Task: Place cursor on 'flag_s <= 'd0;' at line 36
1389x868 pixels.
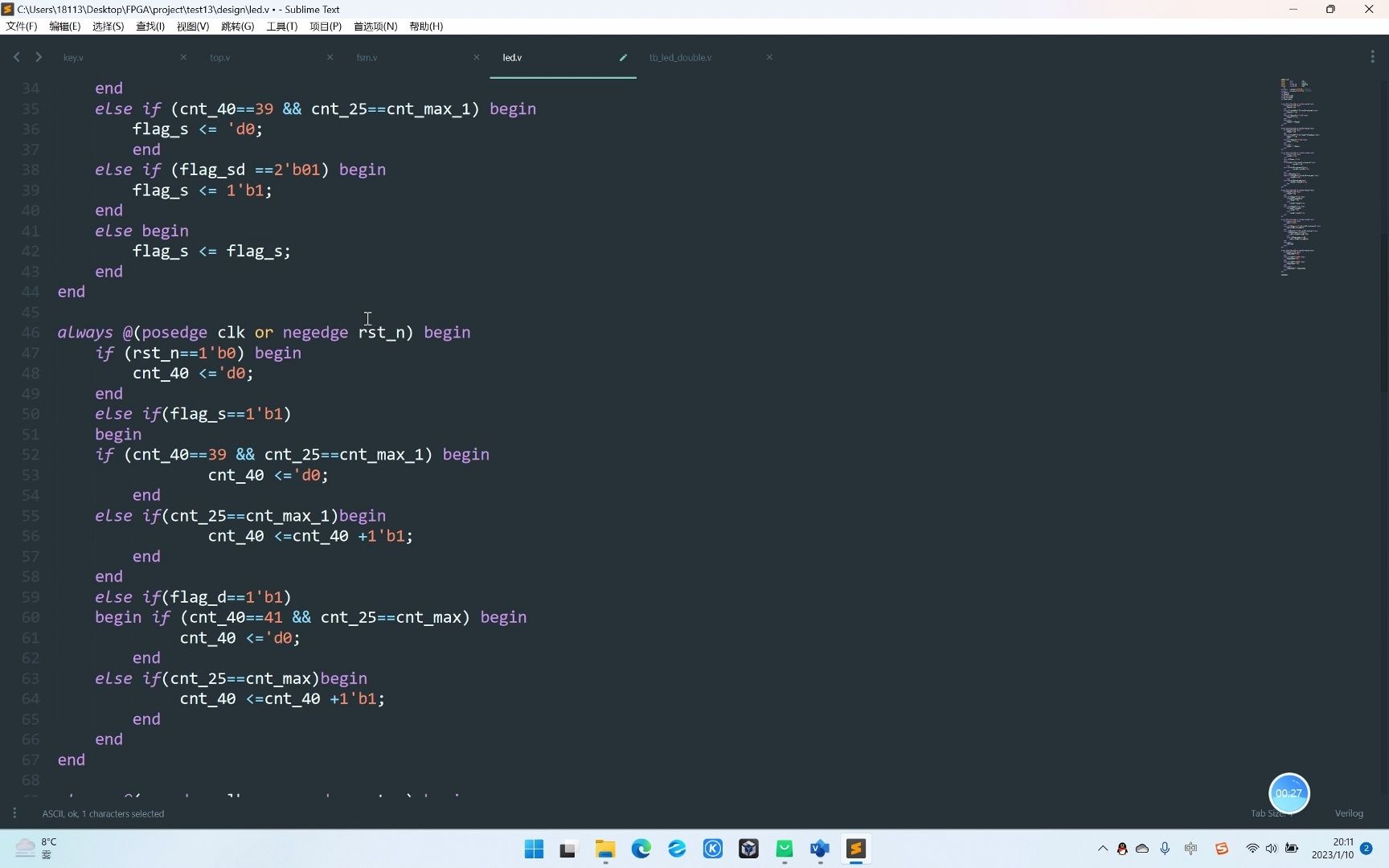Action: (x=198, y=129)
